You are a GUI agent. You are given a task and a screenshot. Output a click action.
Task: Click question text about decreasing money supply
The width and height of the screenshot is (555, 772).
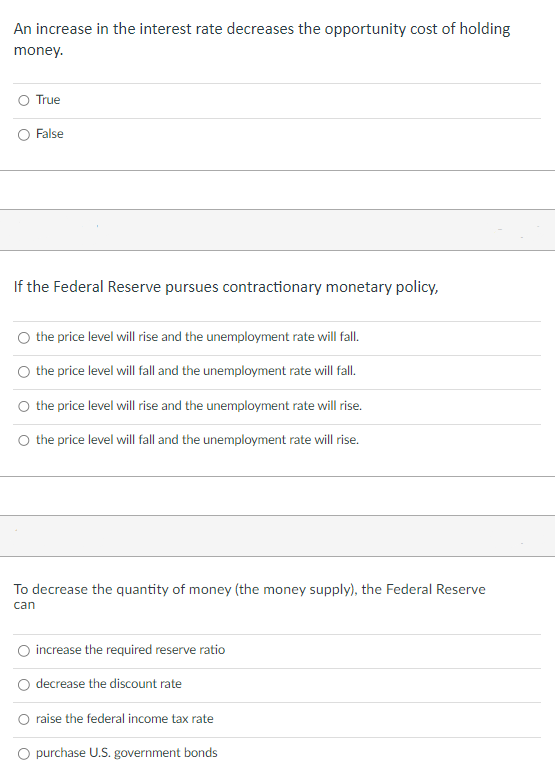pos(249,596)
